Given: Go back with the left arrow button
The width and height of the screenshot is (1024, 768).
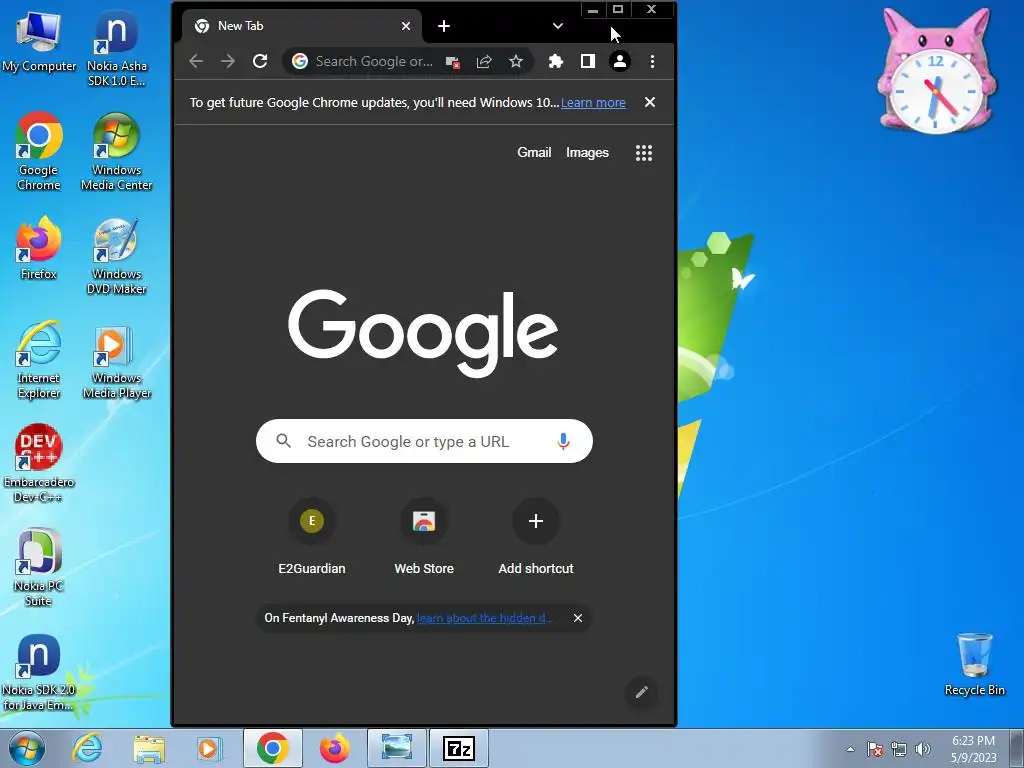Looking at the screenshot, I should (x=196, y=61).
